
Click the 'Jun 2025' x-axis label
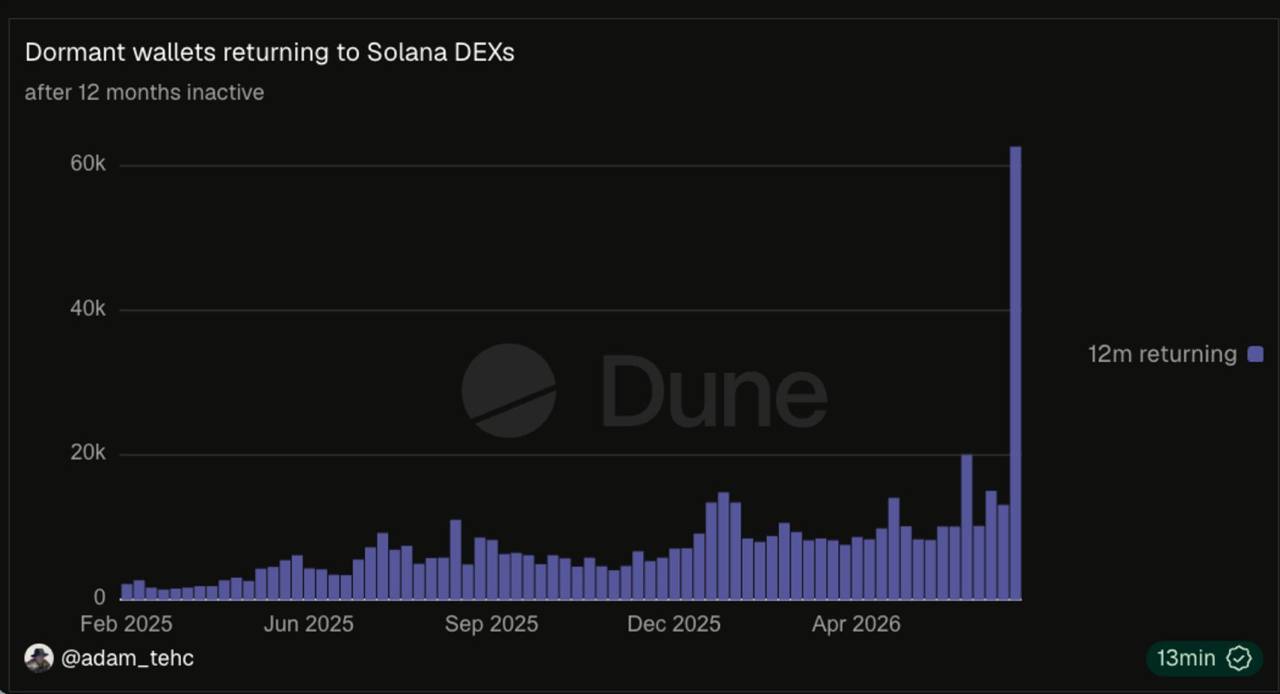308,624
